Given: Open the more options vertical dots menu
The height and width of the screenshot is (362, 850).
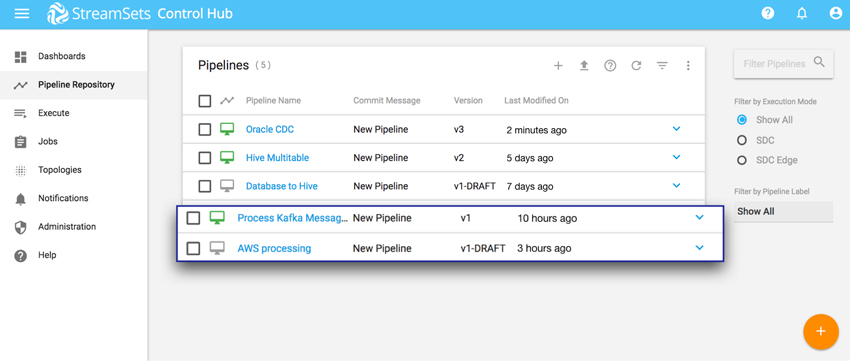Looking at the screenshot, I should click(688, 66).
